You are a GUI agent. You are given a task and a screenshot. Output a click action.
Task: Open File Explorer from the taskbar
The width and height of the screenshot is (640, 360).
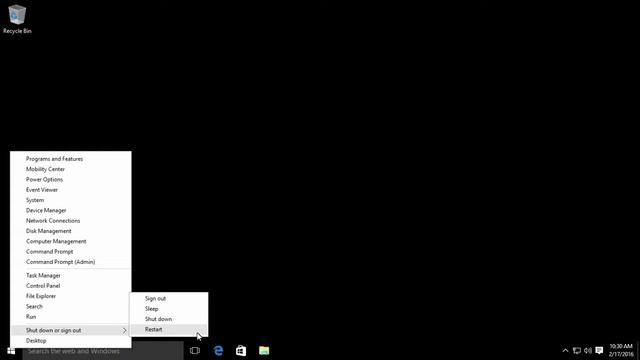264,351
